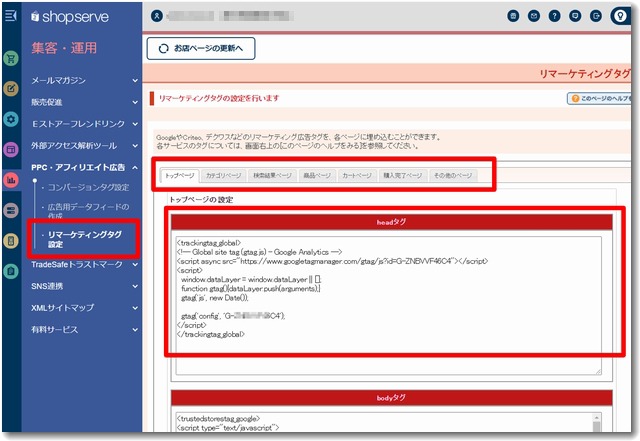This screenshot has height=441, width=640.
Task: Expand the 外部アクセス解析ツール menu
Action: click(84, 145)
